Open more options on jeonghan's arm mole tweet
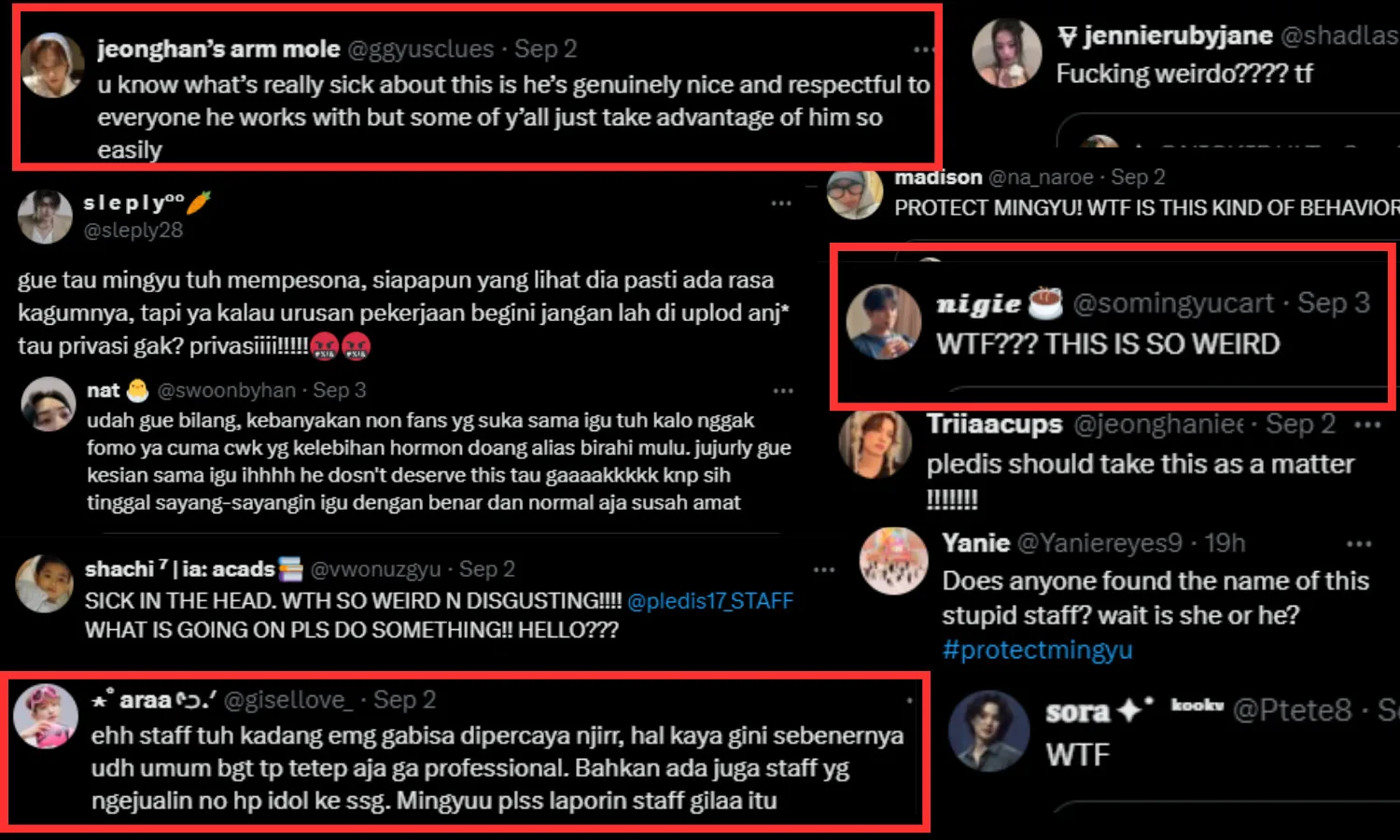Viewport: 1400px width, 840px height. click(922, 49)
